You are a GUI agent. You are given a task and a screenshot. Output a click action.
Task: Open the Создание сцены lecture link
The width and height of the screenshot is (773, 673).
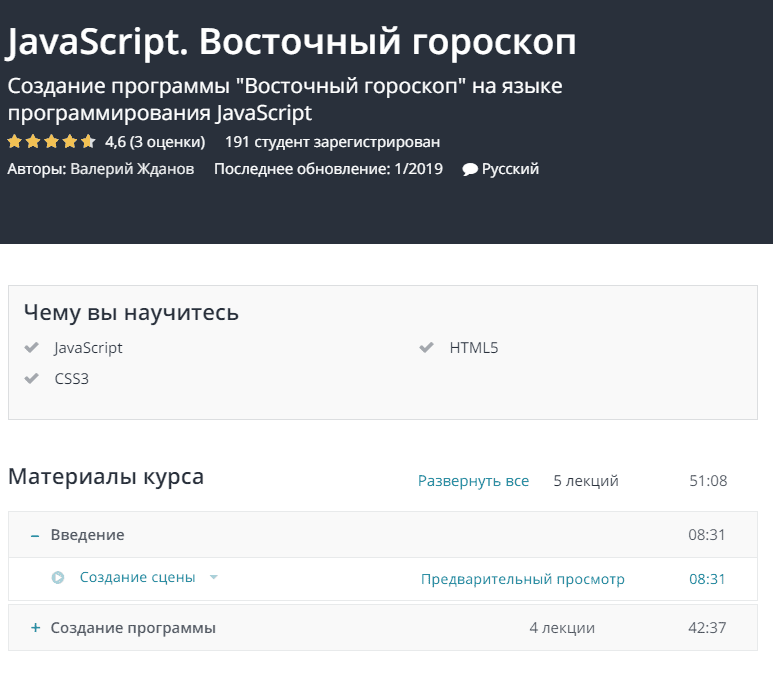tap(137, 578)
